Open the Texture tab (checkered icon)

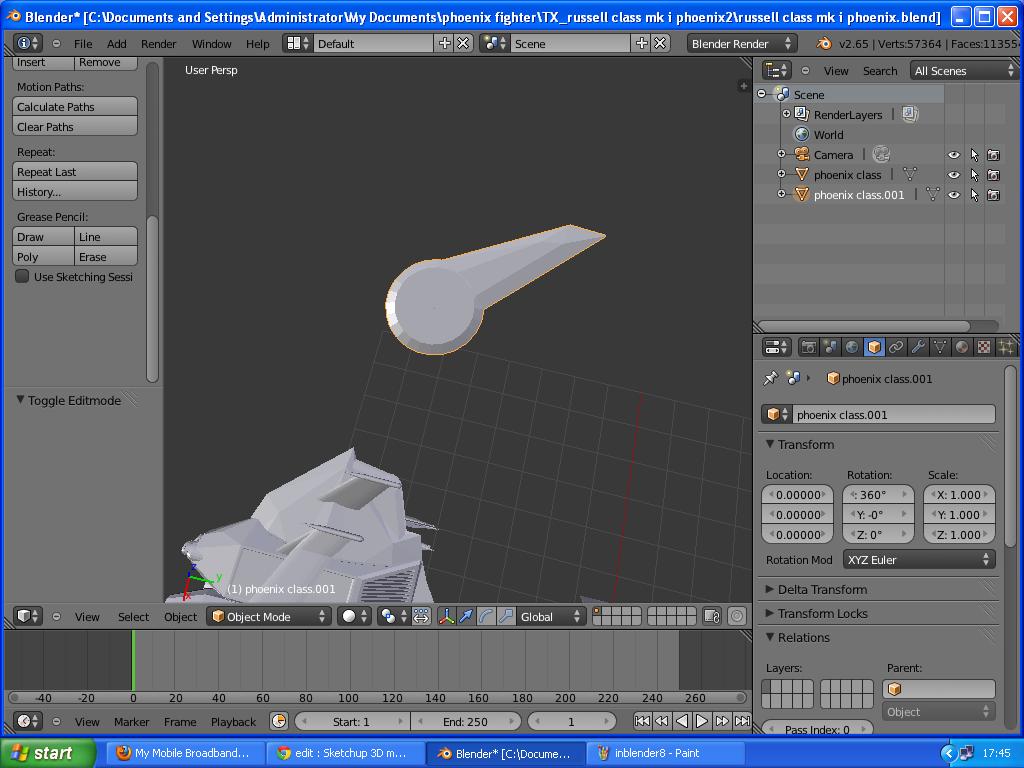point(984,347)
